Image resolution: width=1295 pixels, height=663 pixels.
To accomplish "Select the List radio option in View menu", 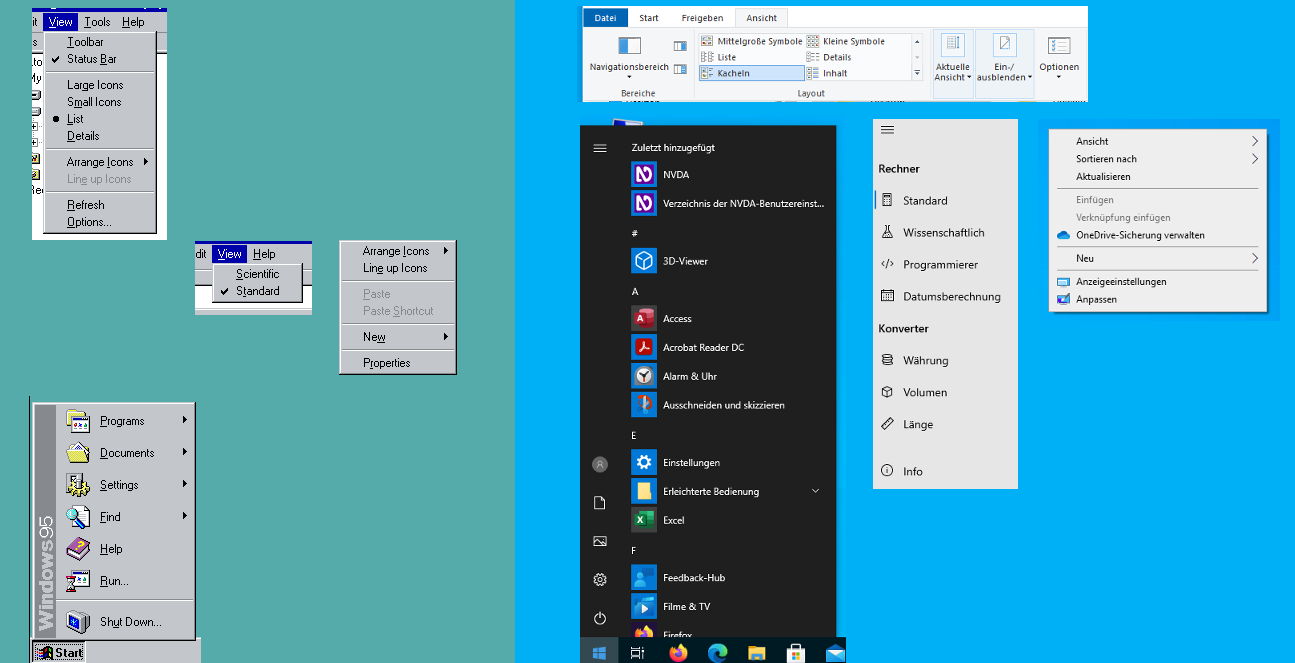I will tap(100, 119).
